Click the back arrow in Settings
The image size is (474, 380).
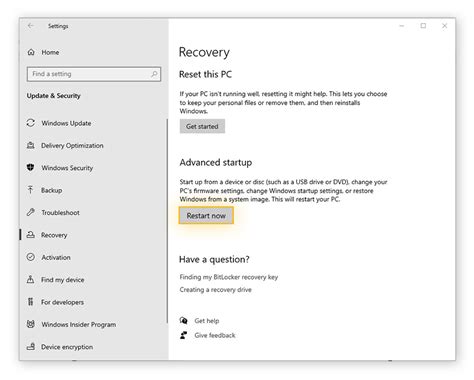[x=31, y=26]
